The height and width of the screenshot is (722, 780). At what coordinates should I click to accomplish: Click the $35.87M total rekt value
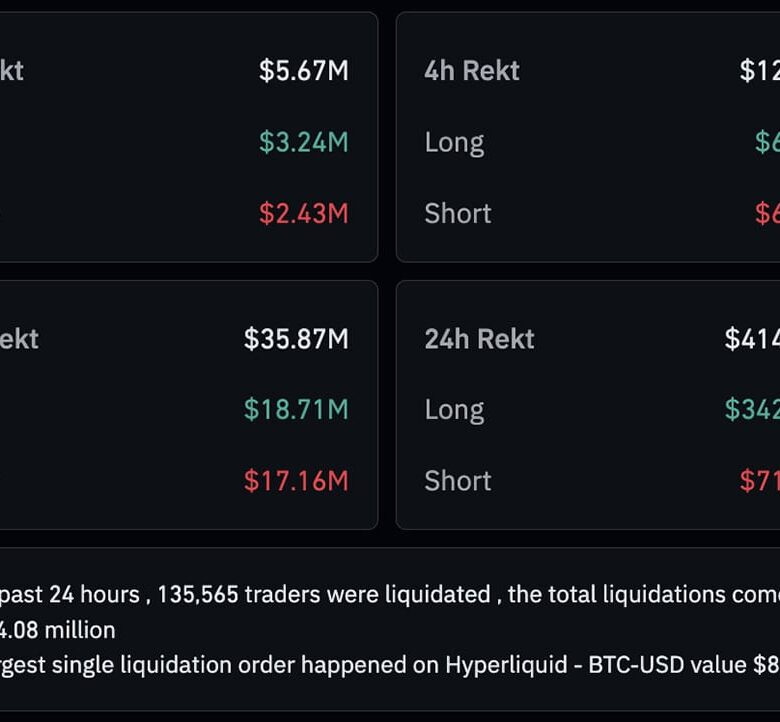pyautogui.click(x=296, y=339)
